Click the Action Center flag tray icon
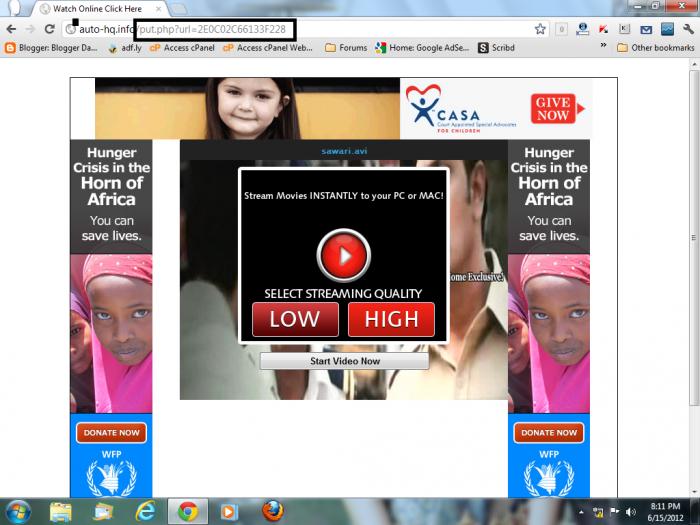 click(615, 512)
